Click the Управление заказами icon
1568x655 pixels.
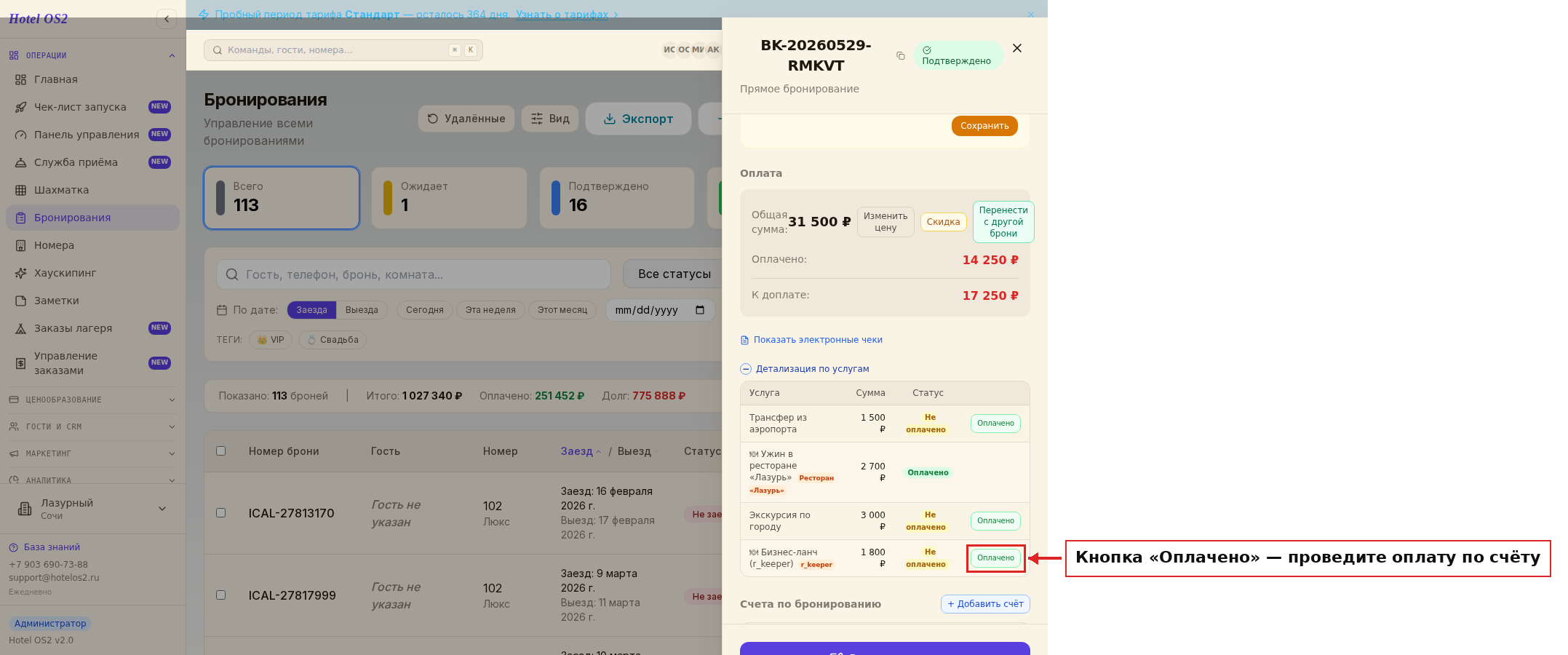(x=20, y=363)
